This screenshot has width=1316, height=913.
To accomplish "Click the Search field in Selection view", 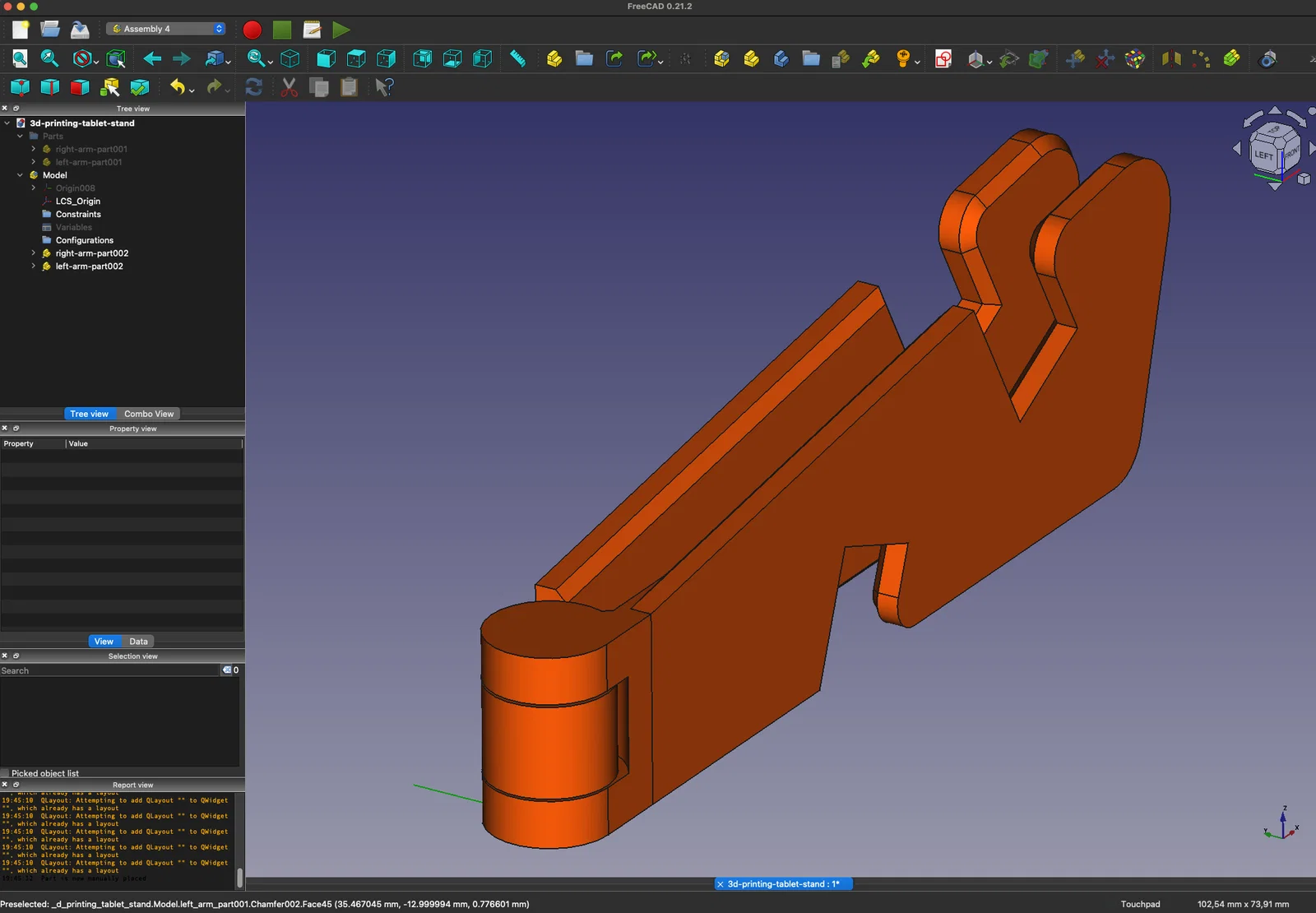I will click(109, 671).
